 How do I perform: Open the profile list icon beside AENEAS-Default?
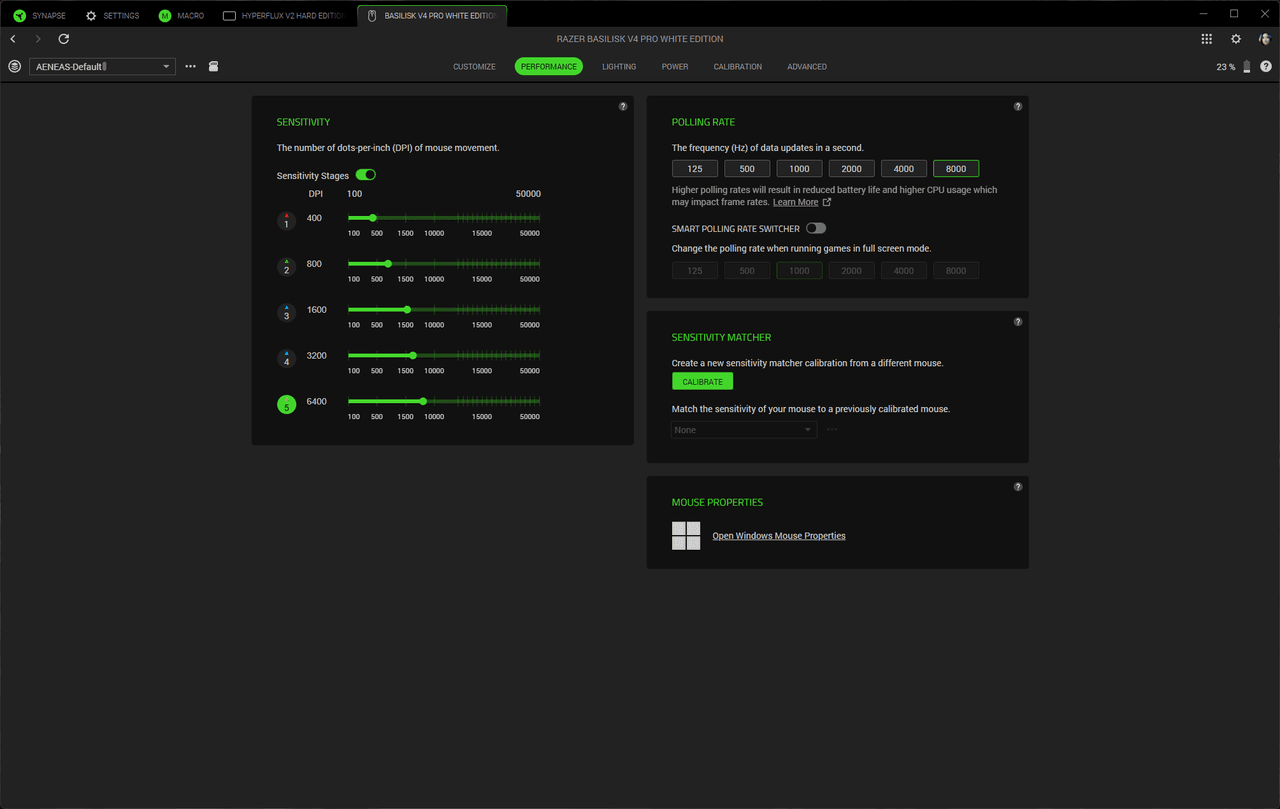(x=14, y=66)
